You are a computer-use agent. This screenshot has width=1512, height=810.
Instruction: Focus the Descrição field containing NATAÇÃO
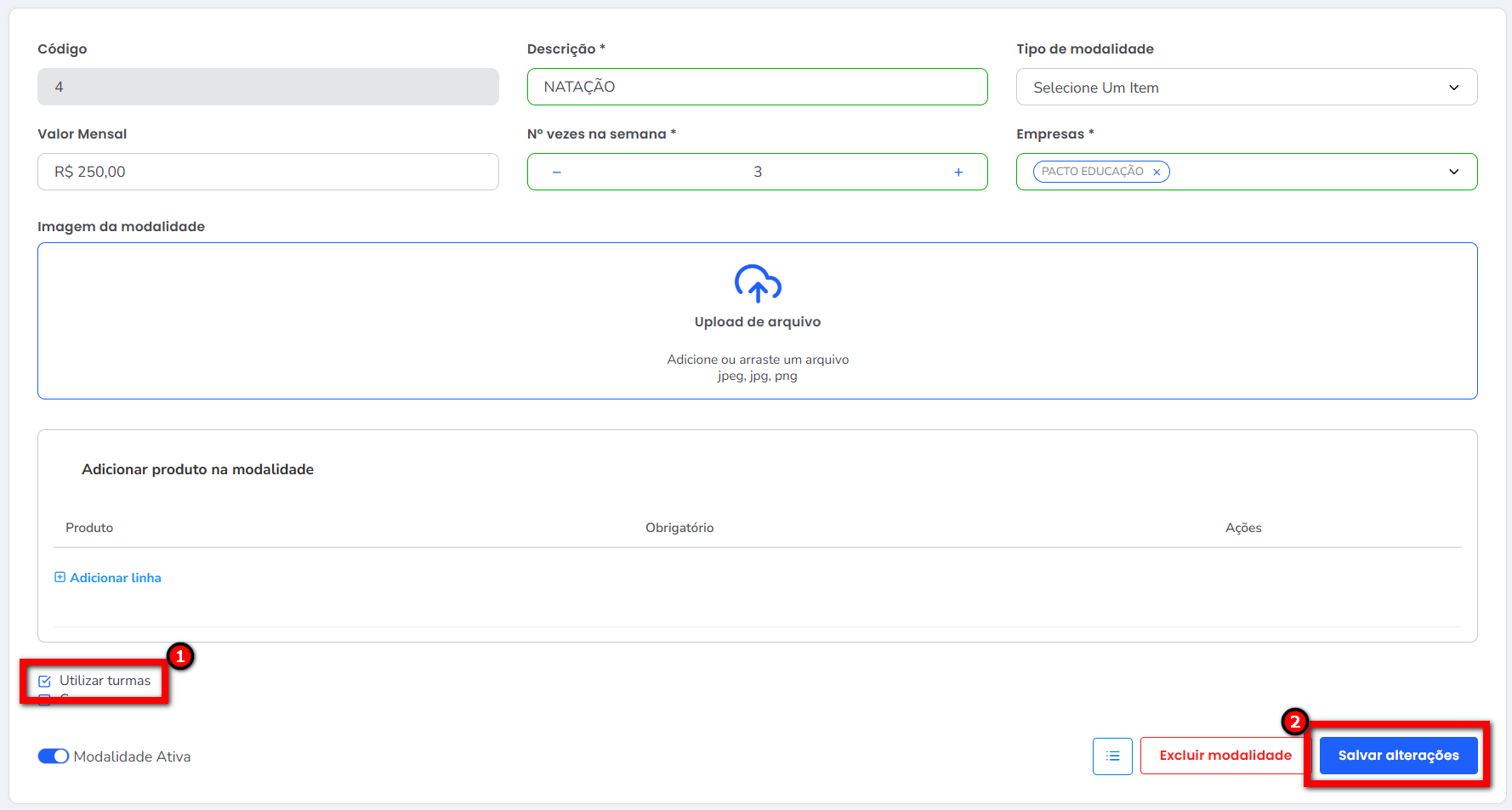click(x=757, y=87)
